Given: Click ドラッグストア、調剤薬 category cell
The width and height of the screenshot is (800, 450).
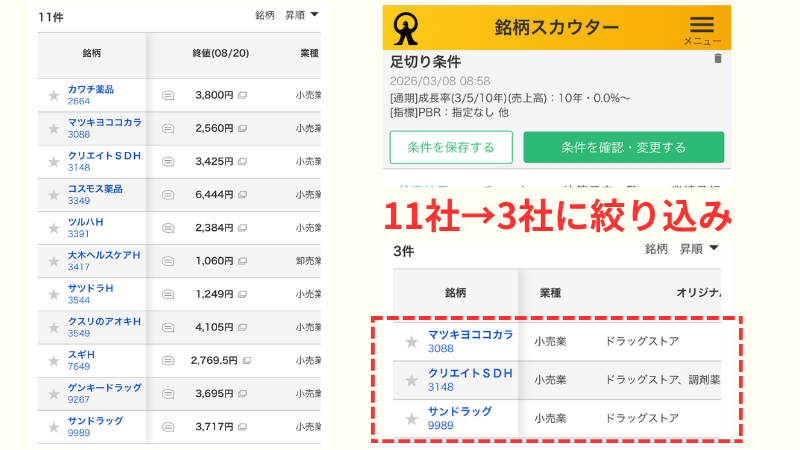Looking at the screenshot, I should (x=662, y=380).
